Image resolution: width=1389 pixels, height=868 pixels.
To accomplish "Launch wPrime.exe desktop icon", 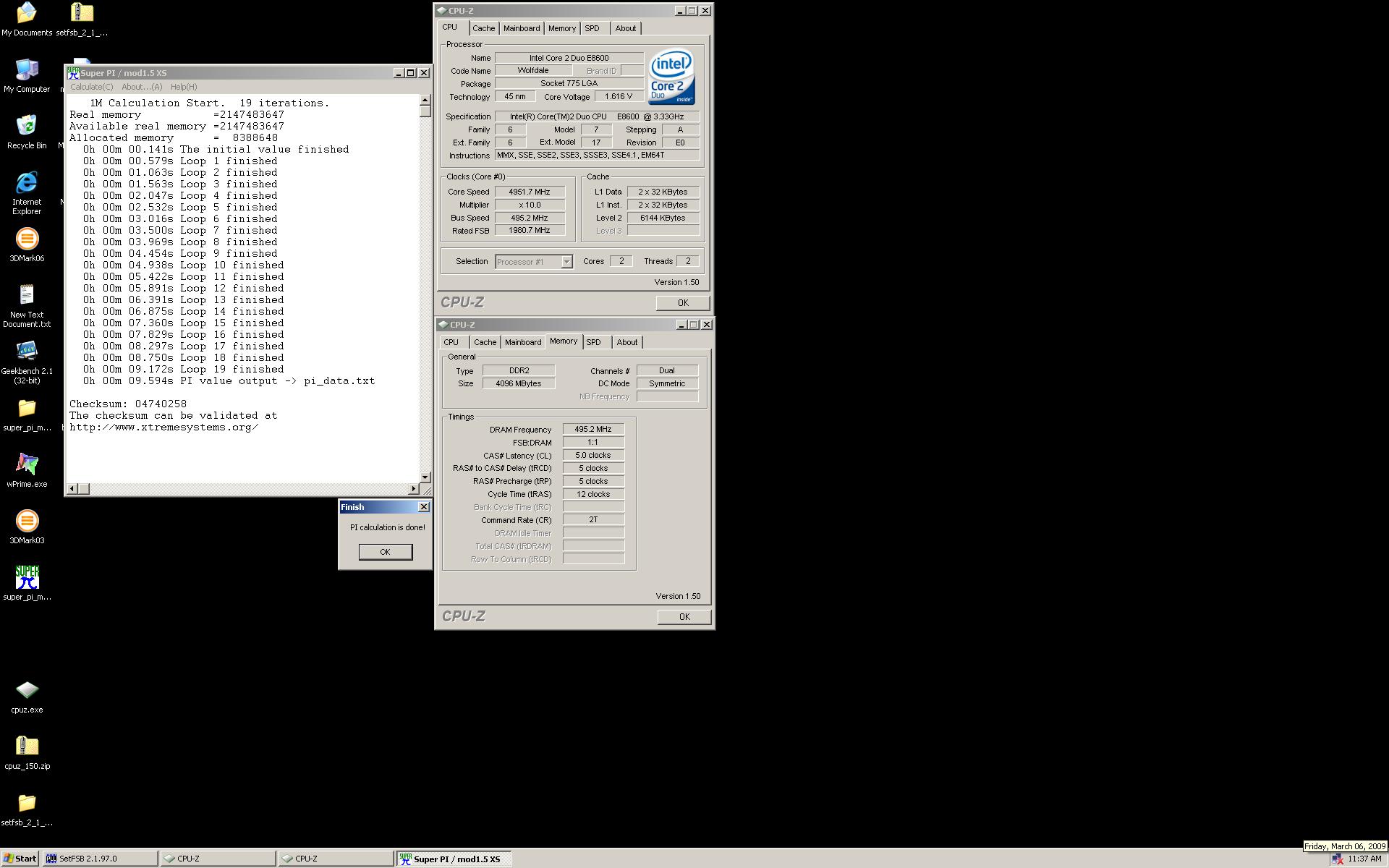I will pyautogui.click(x=27, y=471).
